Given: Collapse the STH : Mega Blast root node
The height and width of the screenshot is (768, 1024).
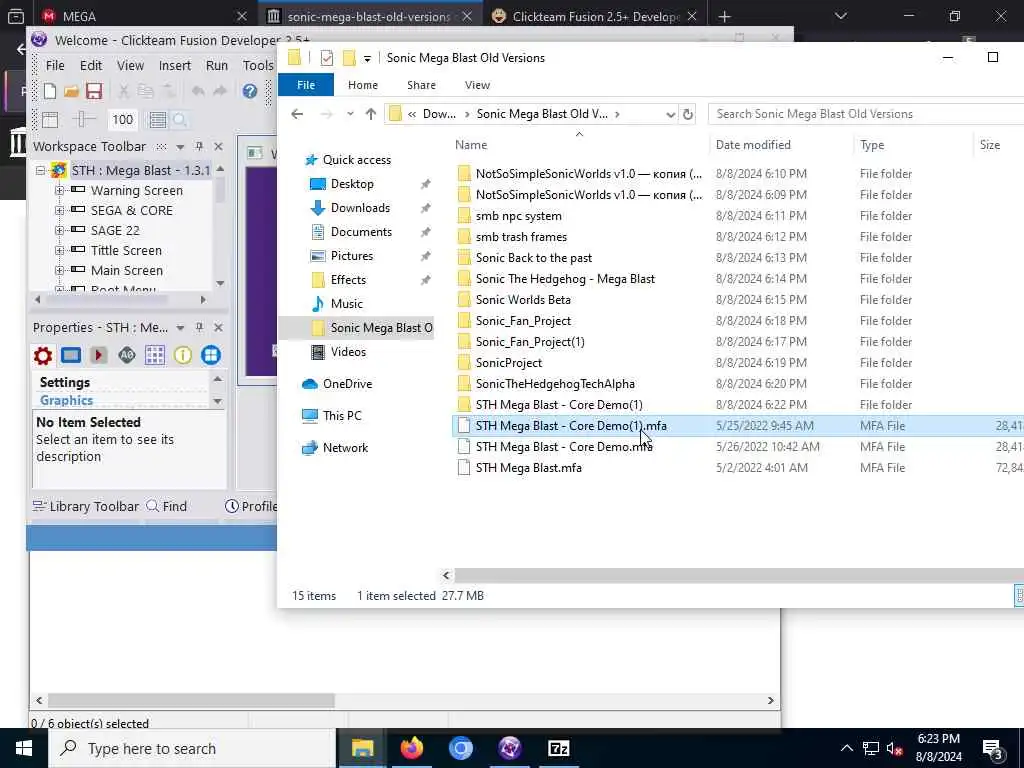Looking at the screenshot, I should [40, 170].
